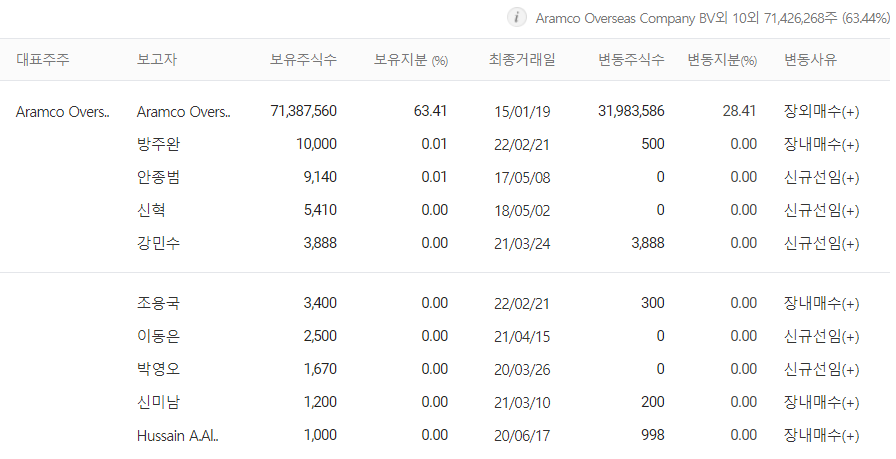
Task: Click the summary text Aramco Overseas Company BV외 10외
Action: tap(647, 18)
